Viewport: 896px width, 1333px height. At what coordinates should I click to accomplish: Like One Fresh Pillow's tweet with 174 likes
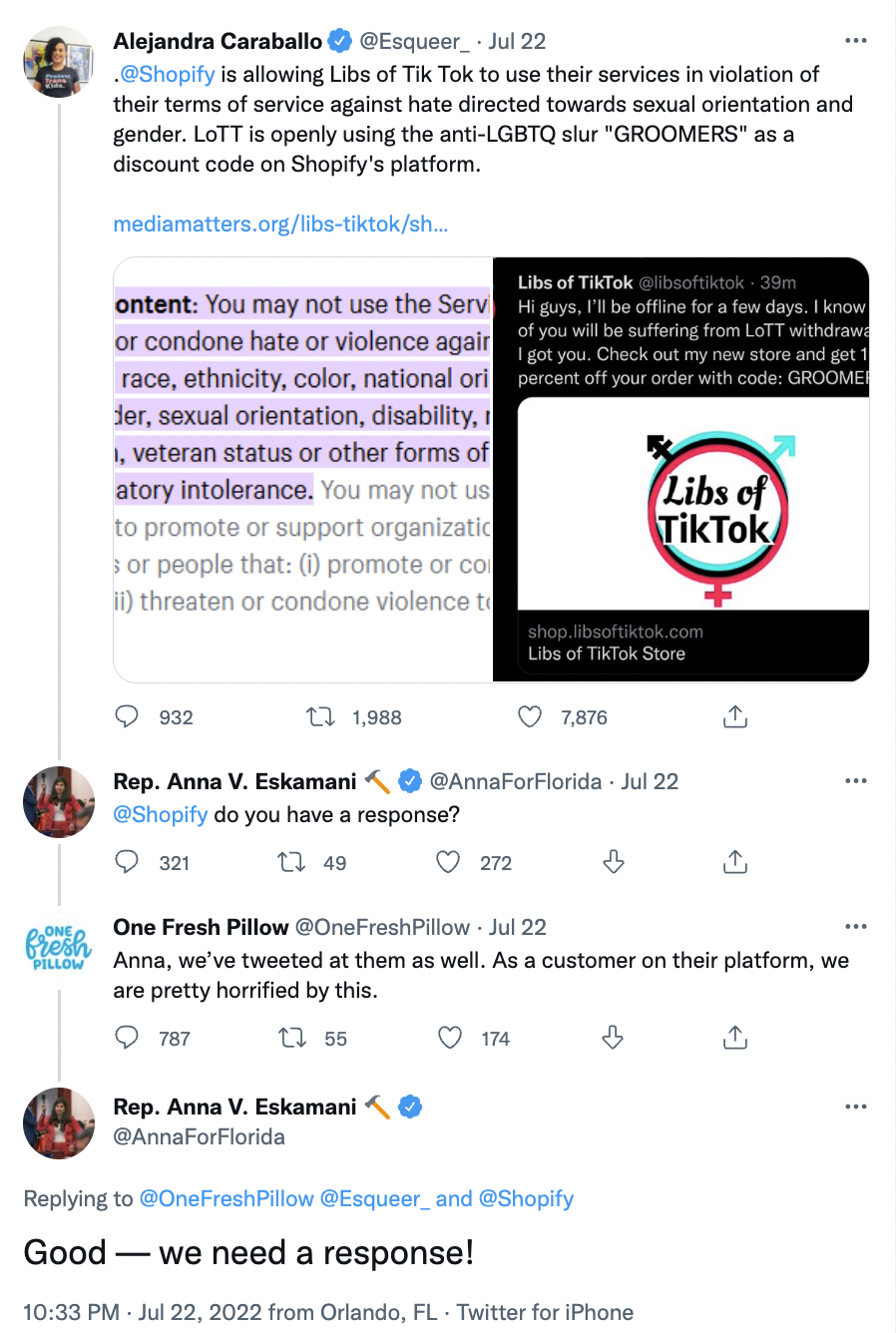pyautogui.click(x=450, y=1038)
